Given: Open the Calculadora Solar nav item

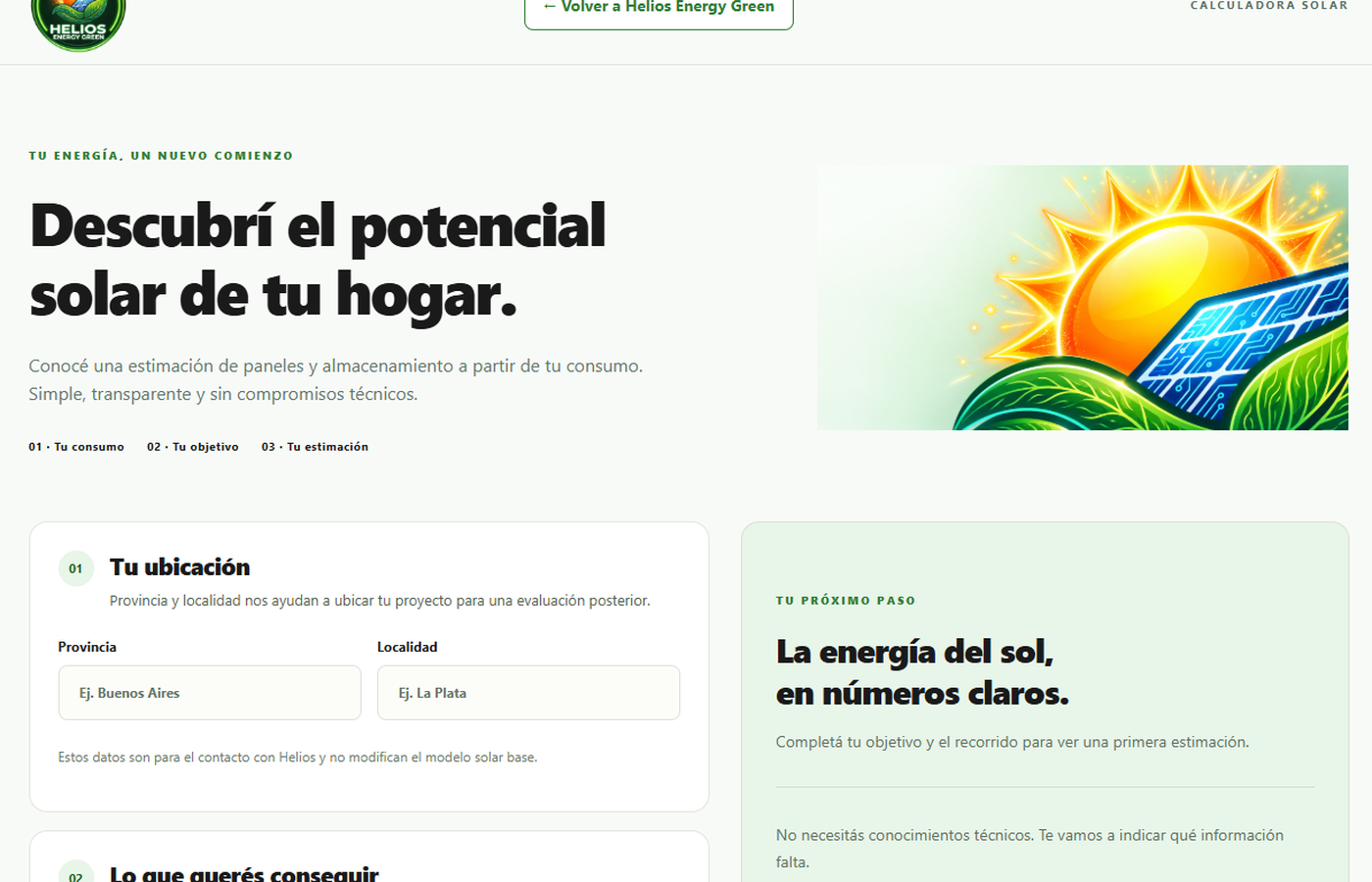Looking at the screenshot, I should (x=1269, y=6).
